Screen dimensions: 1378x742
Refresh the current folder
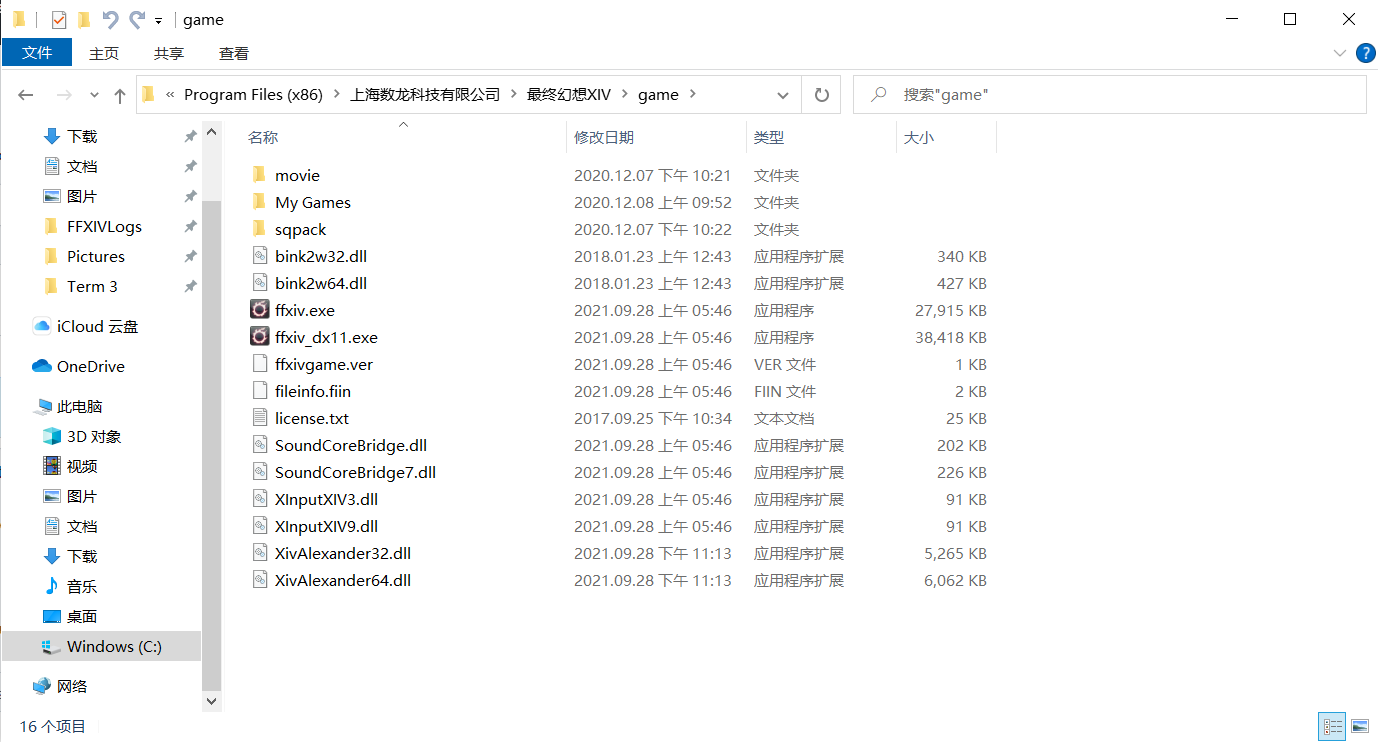pos(821,95)
